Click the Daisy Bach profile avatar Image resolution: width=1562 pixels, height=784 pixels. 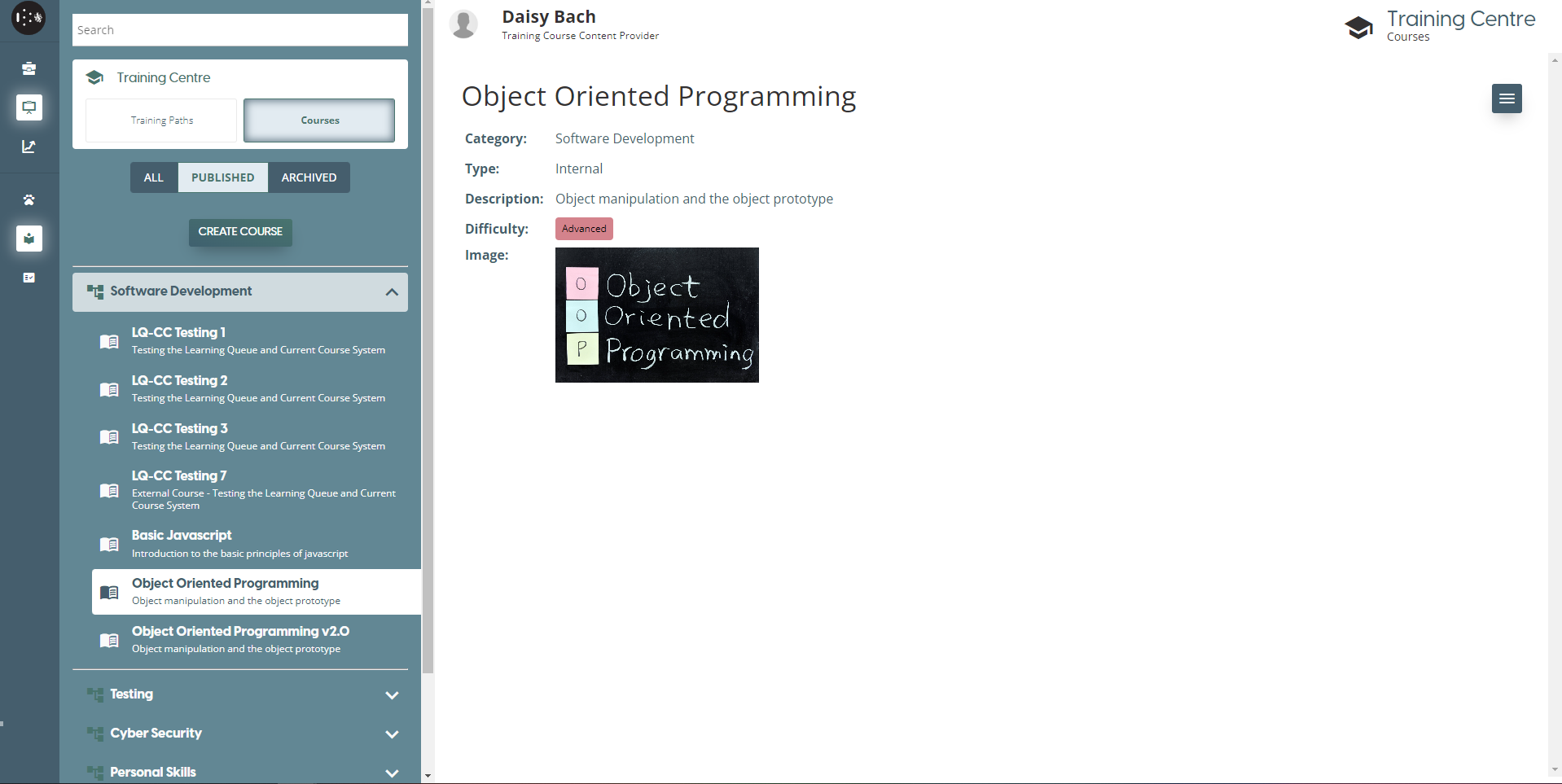[464, 24]
